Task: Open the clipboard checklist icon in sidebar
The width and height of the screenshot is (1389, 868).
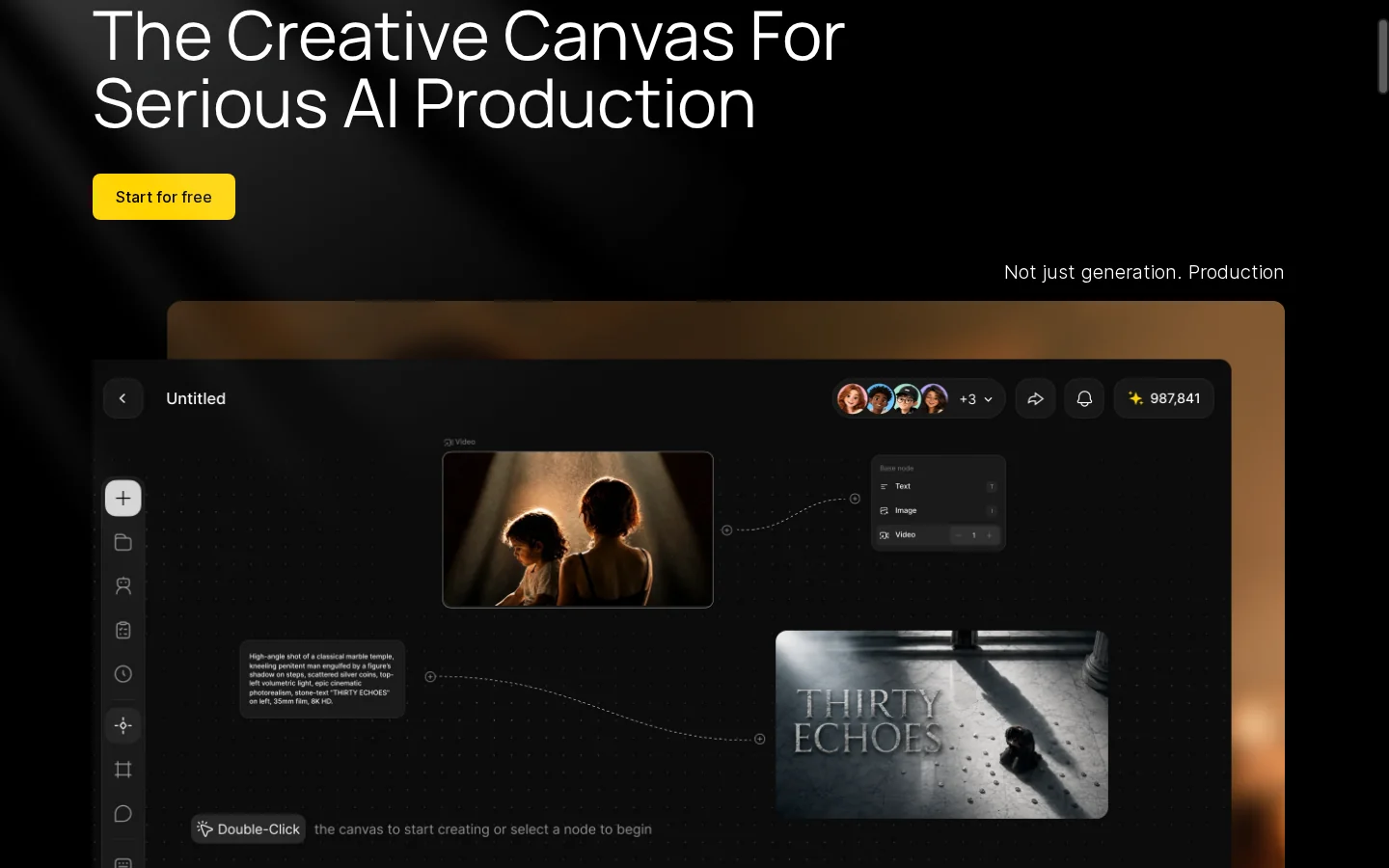Action: 123,630
